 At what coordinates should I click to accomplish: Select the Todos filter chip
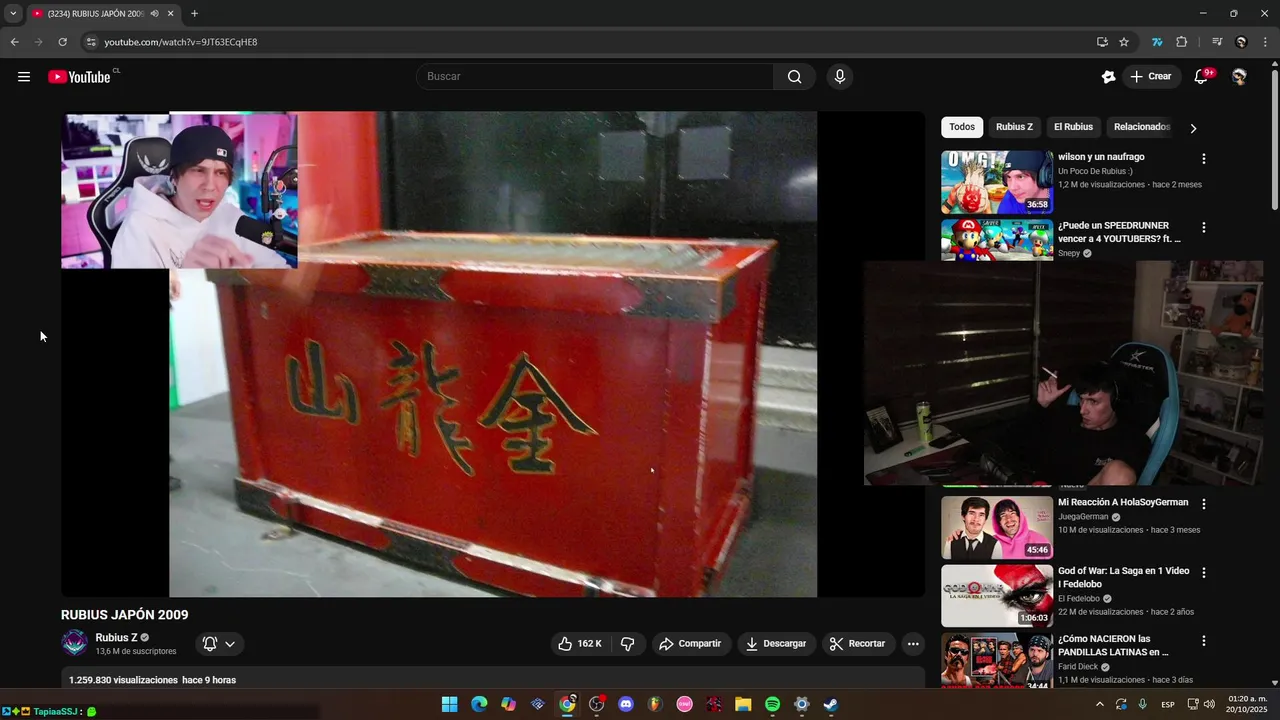962,127
